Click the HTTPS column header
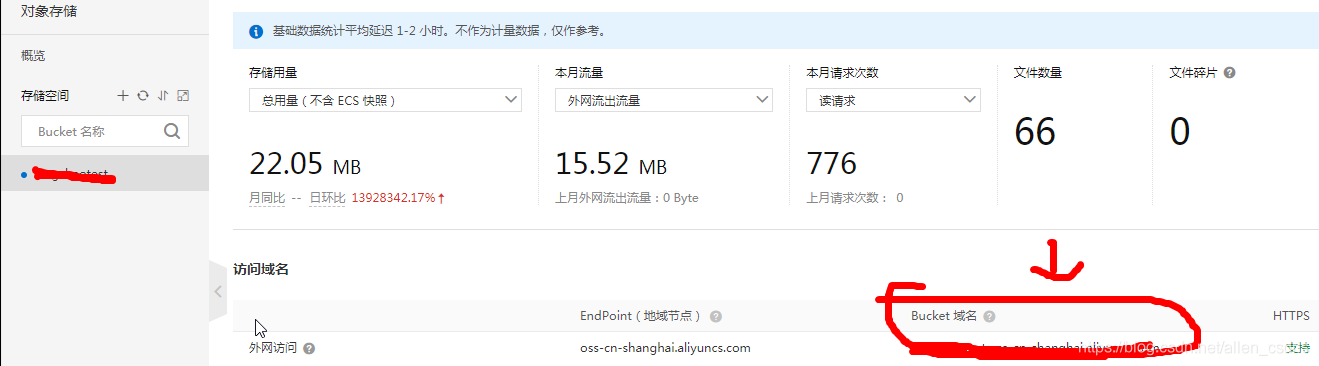 [x=1291, y=316]
